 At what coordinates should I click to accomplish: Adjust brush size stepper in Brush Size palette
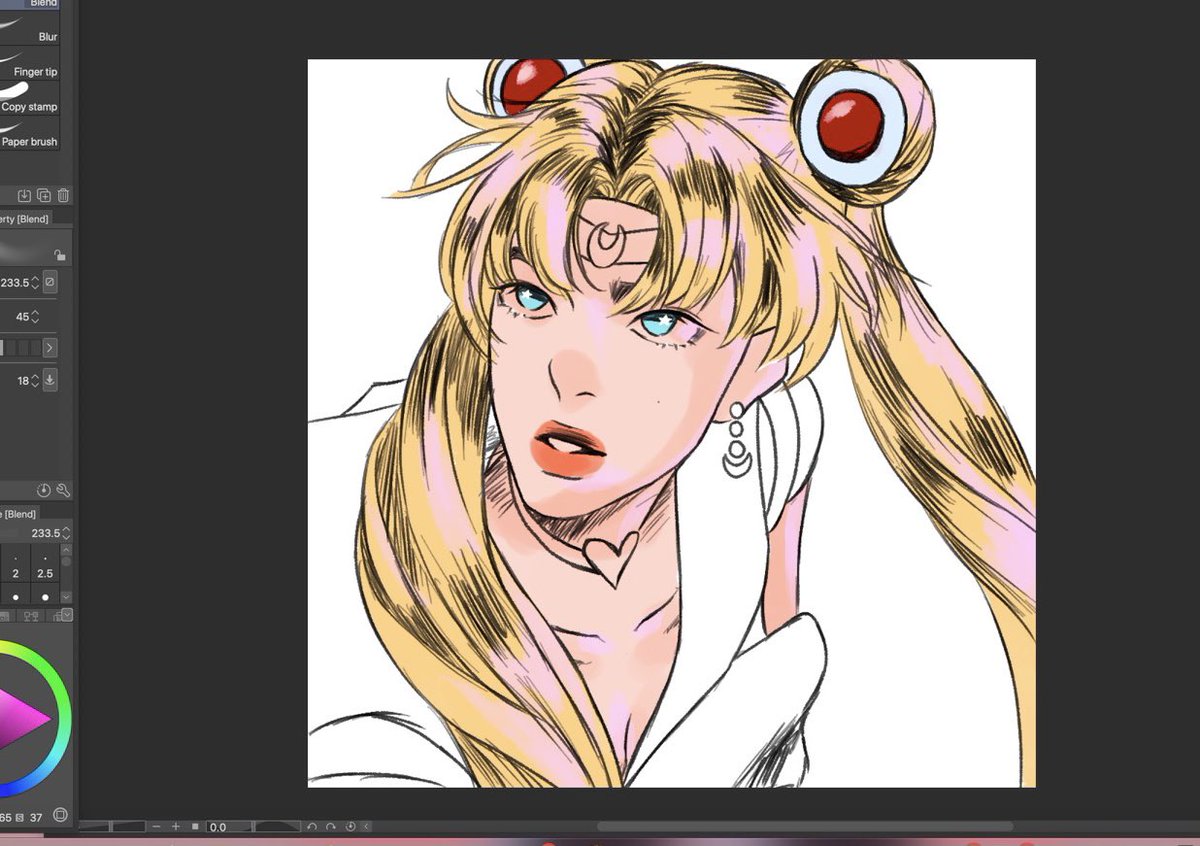(67, 533)
